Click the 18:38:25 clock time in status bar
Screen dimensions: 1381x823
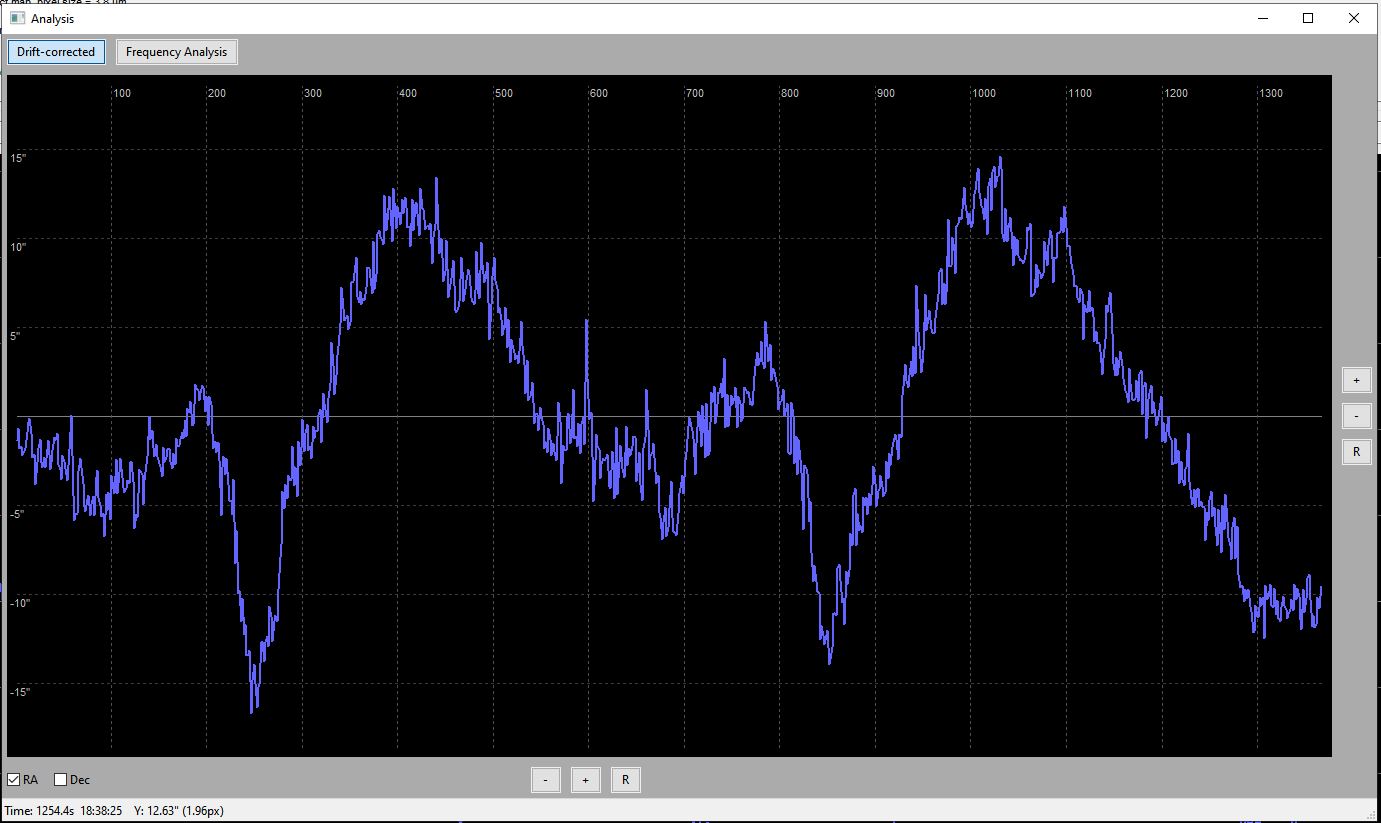[100, 811]
